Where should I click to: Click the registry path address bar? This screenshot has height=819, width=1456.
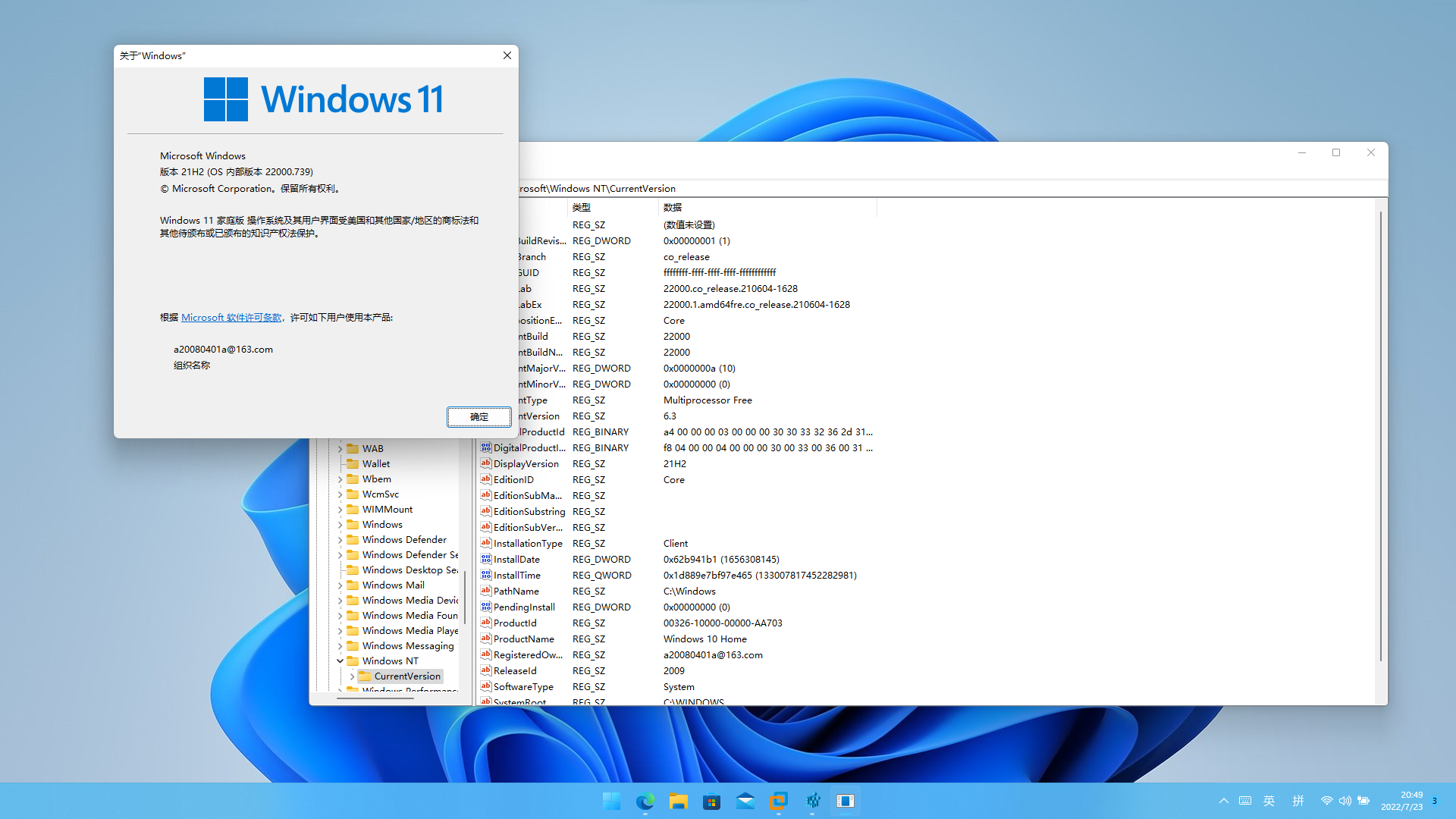click(952, 189)
